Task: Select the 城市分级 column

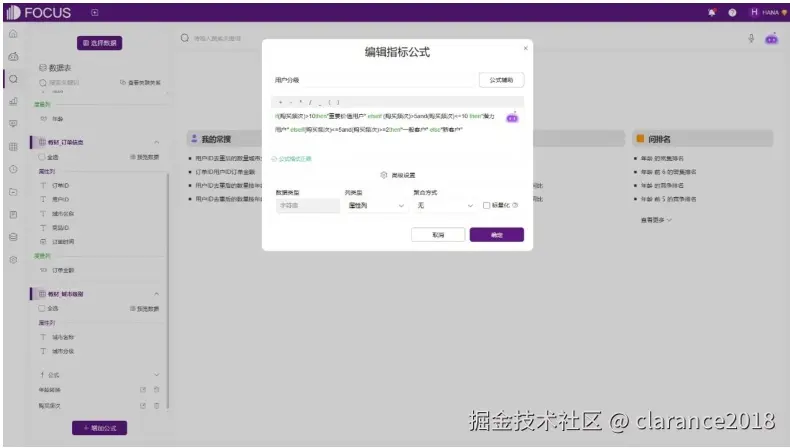Action: click(63, 351)
